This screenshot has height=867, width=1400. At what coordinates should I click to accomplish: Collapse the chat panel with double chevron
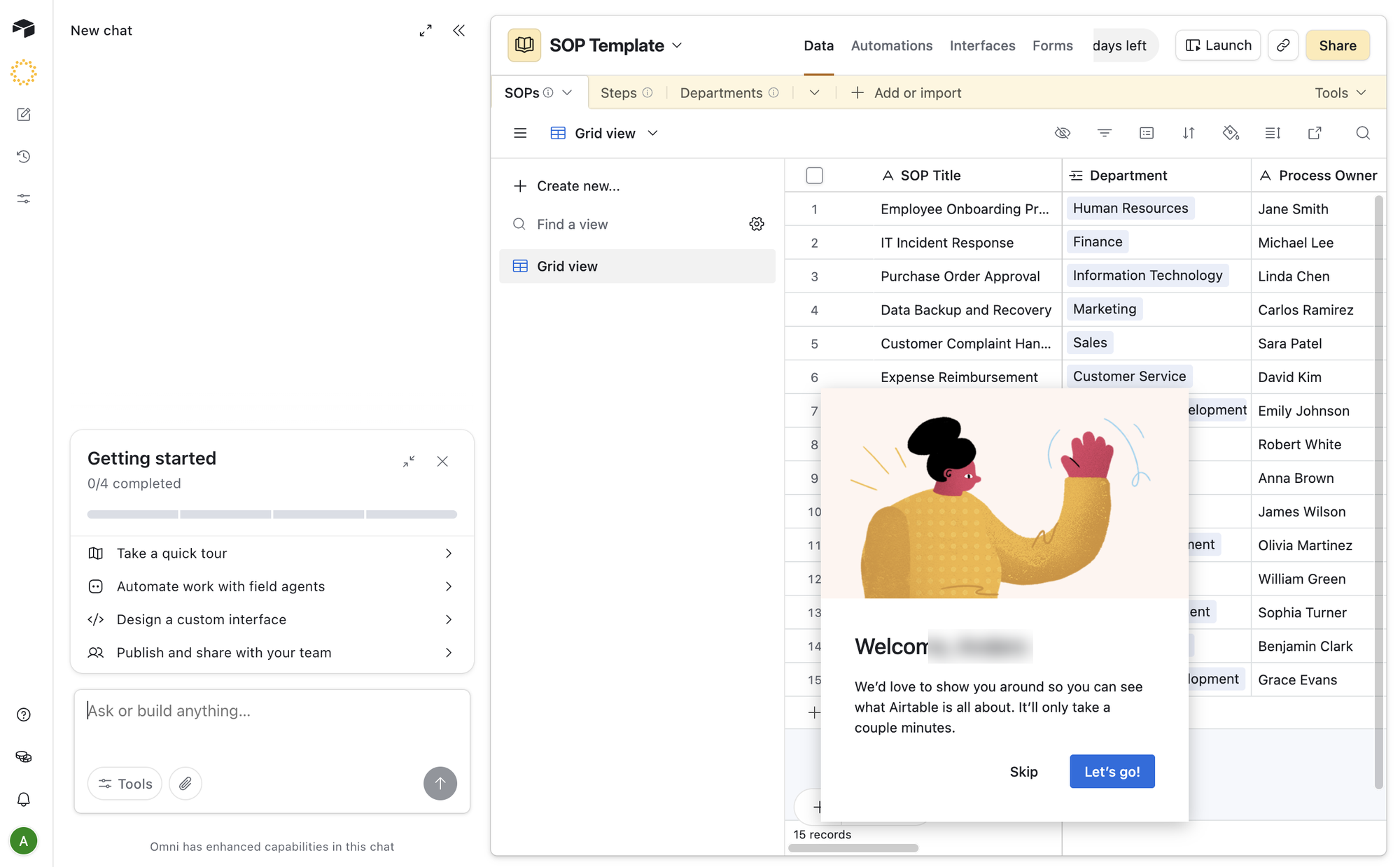click(458, 31)
